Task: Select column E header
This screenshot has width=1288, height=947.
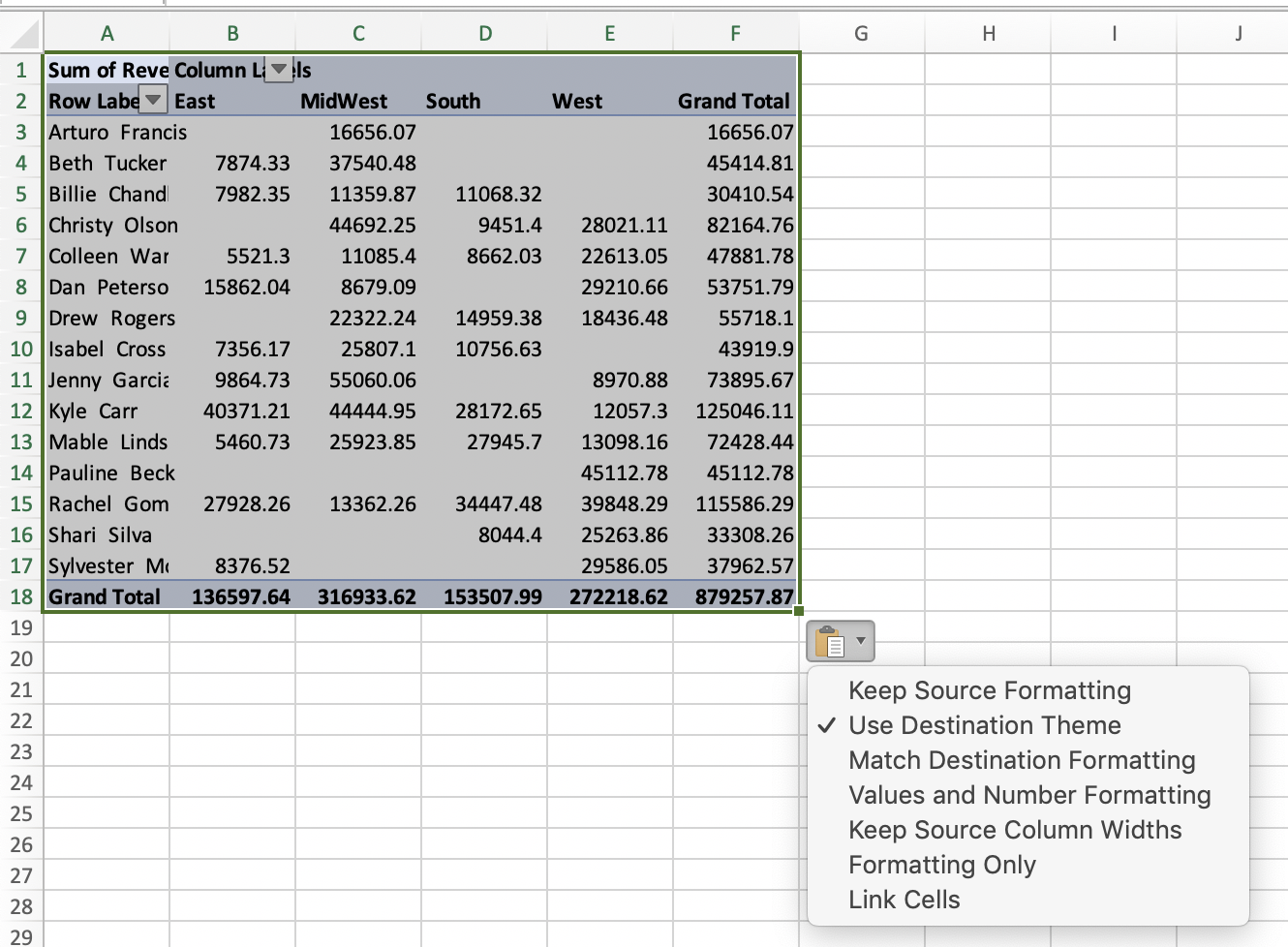Action: (x=610, y=33)
